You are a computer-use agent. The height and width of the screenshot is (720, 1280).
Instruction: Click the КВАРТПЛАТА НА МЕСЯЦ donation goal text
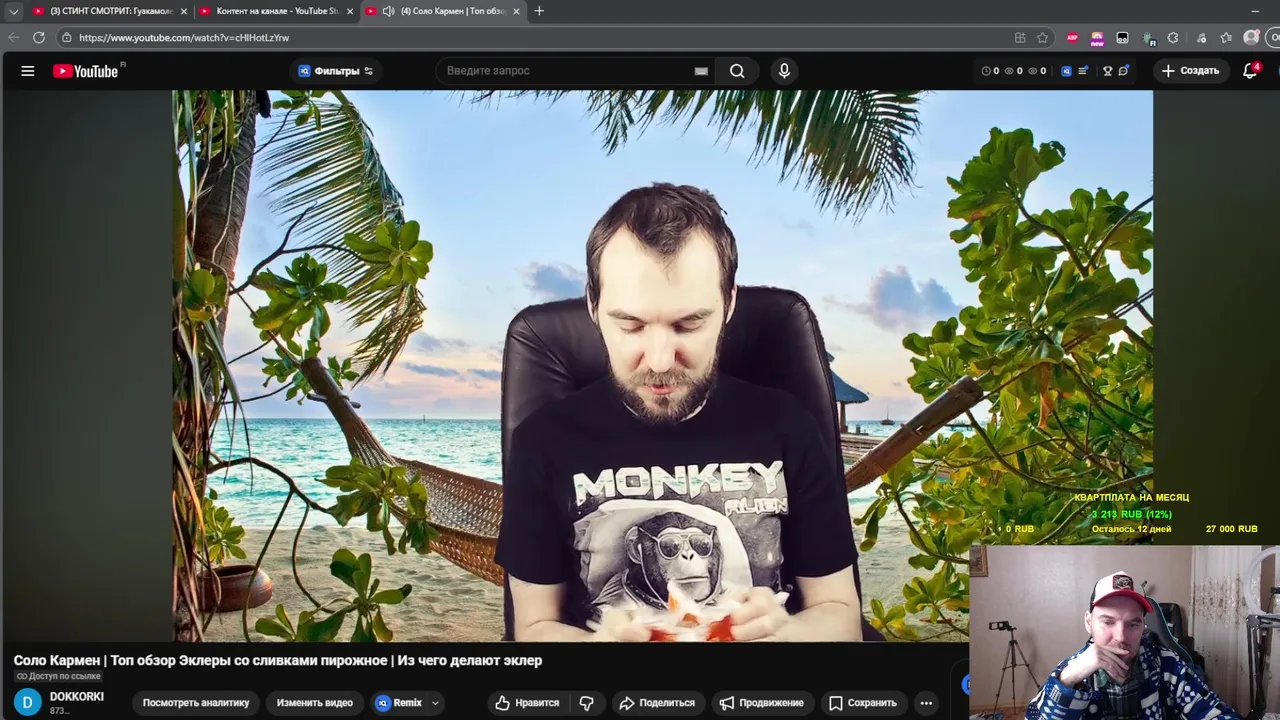pyautogui.click(x=1131, y=497)
